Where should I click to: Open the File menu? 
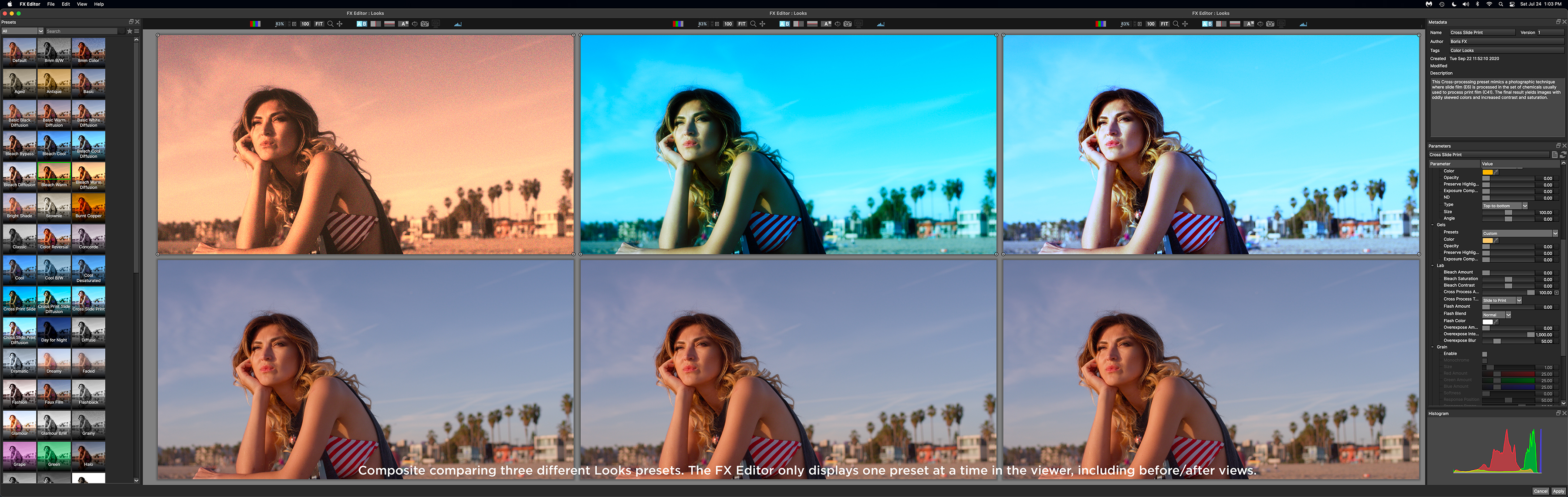51,4
